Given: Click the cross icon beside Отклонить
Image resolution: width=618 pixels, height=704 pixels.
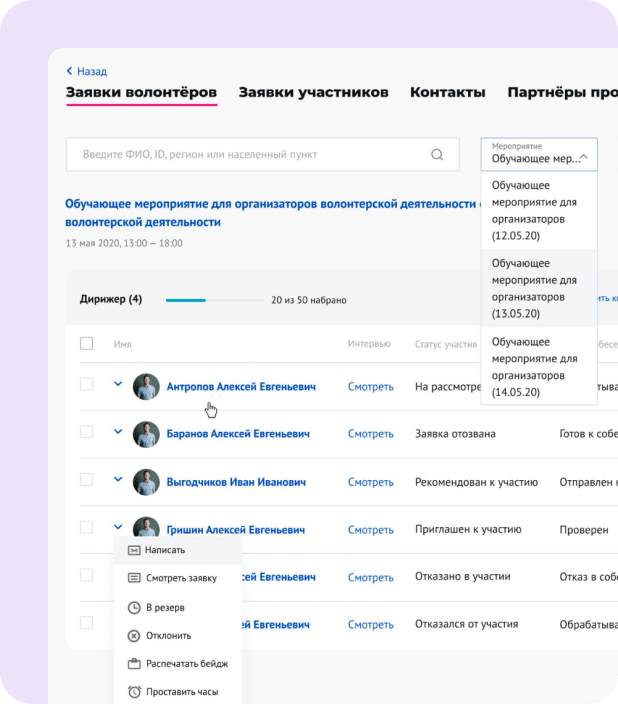Looking at the screenshot, I should (134, 635).
